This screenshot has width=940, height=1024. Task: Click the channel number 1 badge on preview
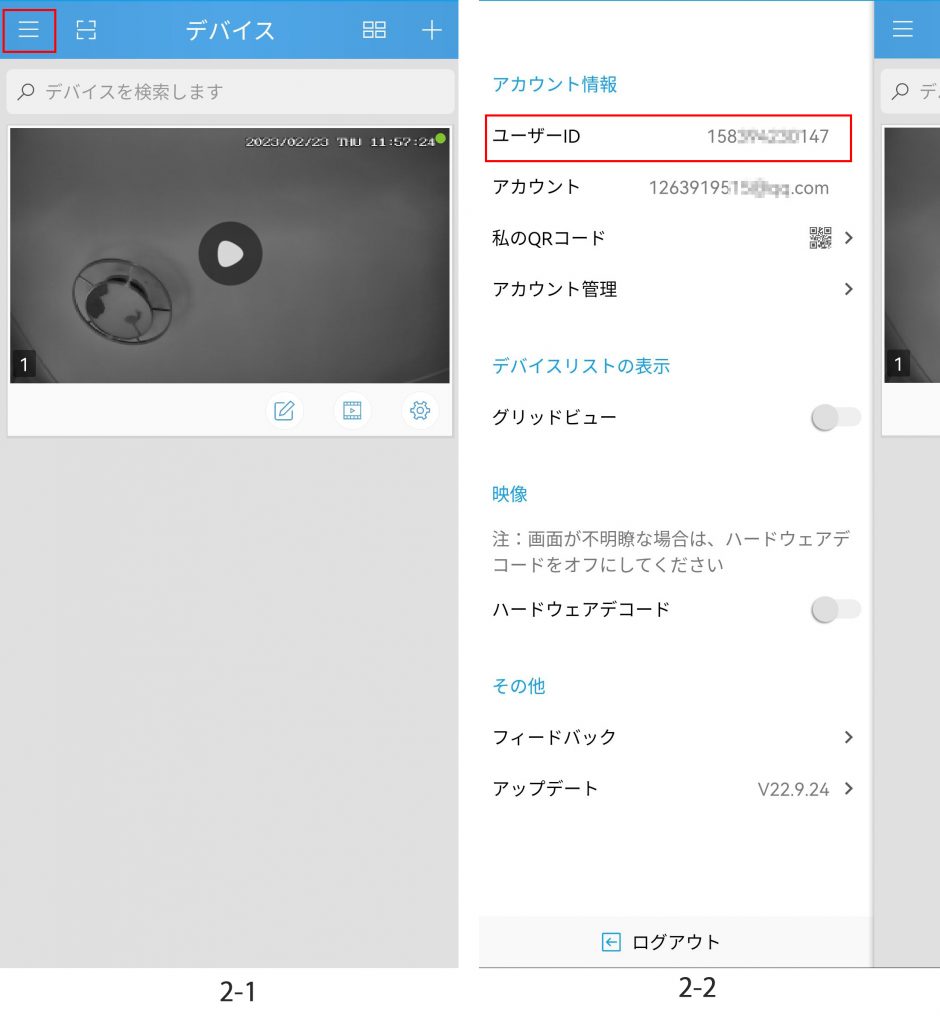pyautogui.click(x=24, y=364)
